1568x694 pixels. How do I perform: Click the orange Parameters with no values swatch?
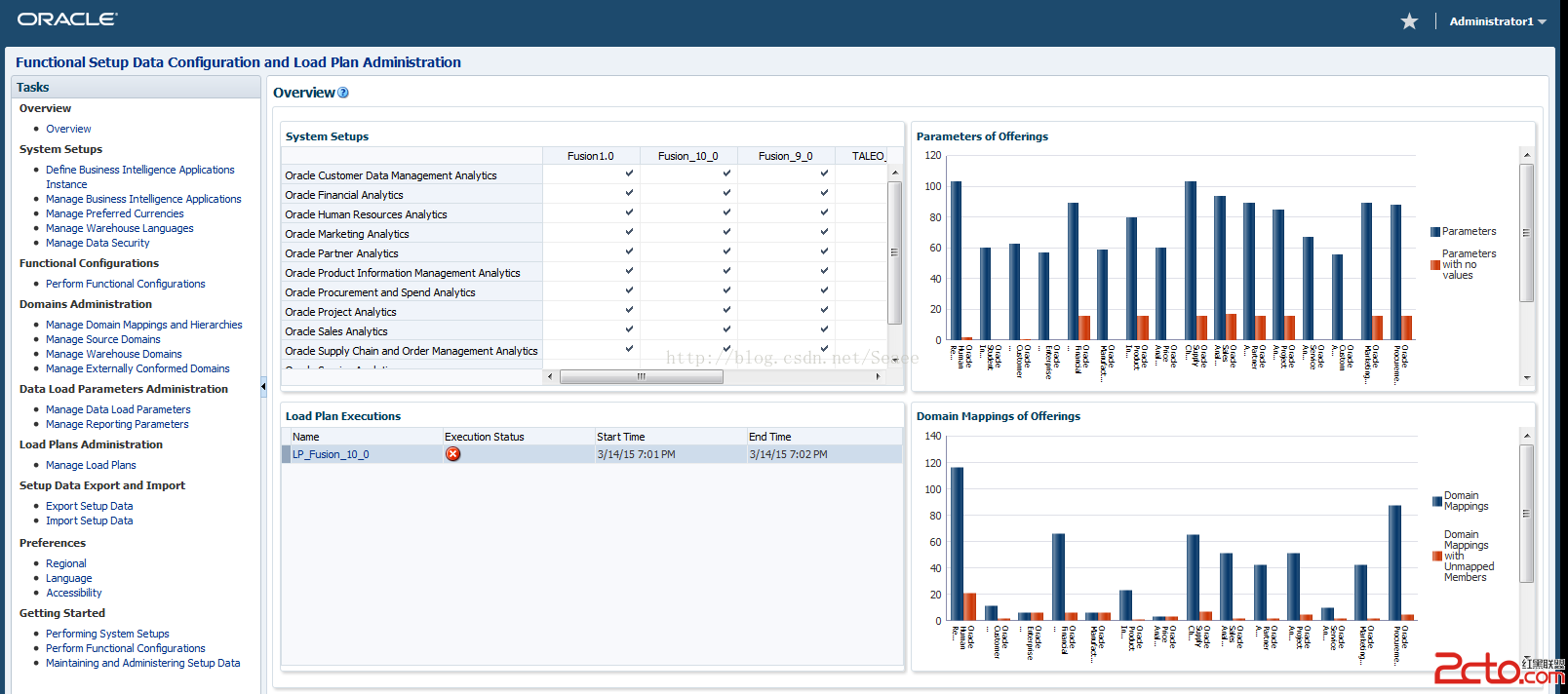[1435, 265]
